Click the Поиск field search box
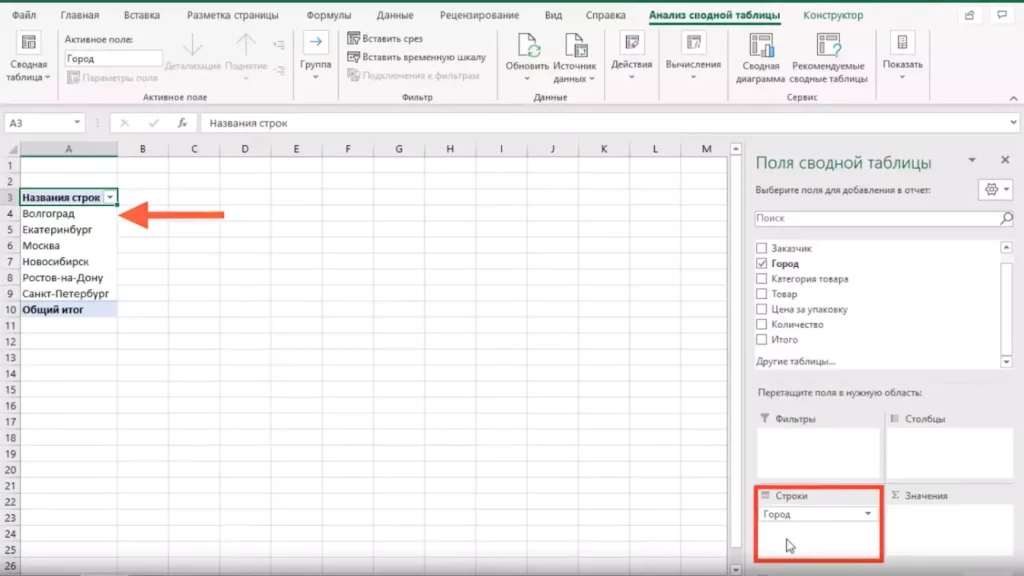1024x576 pixels. (876, 218)
